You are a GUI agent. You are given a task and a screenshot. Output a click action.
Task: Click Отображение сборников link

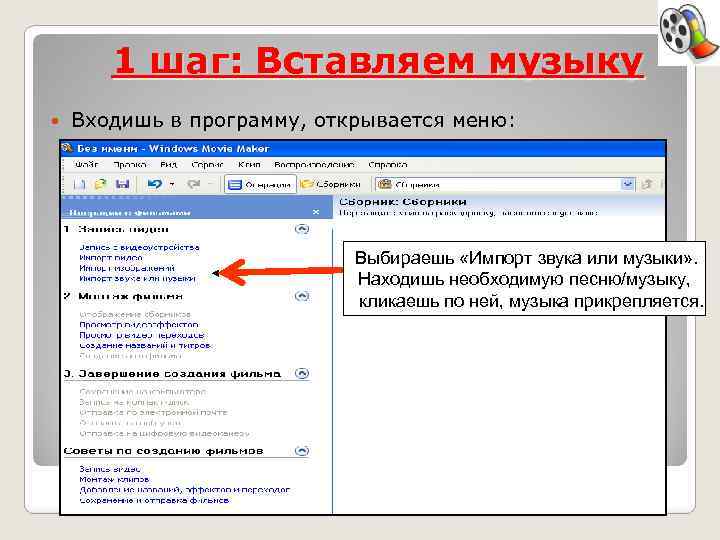(x=135, y=315)
